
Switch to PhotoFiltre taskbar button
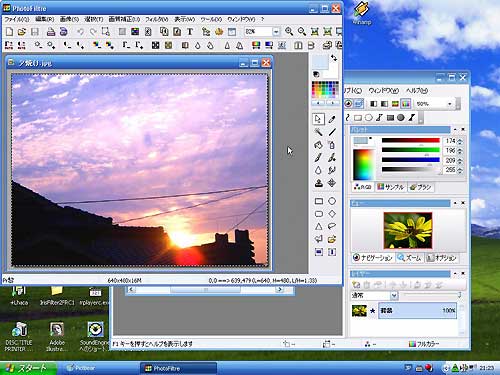(x=178, y=368)
